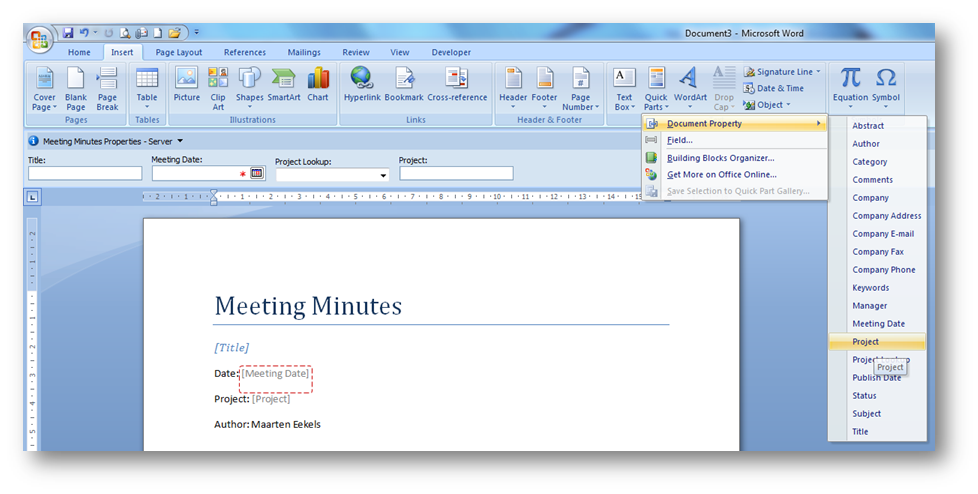The image size is (978, 494).
Task: Insert a SmartArt graphic
Action: (x=284, y=84)
